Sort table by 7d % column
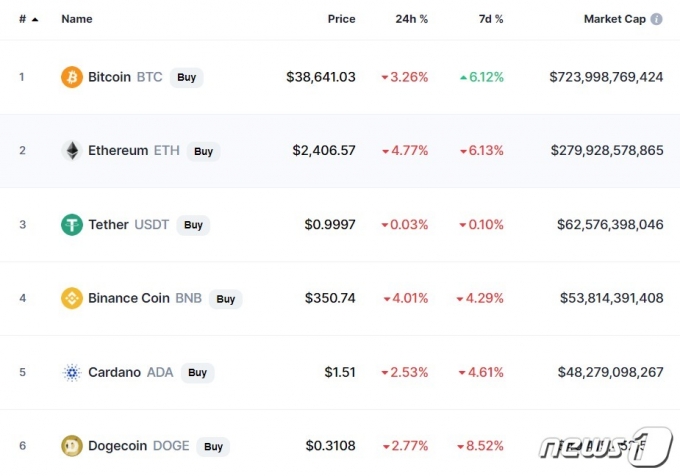The height and width of the screenshot is (476, 680). (491, 19)
